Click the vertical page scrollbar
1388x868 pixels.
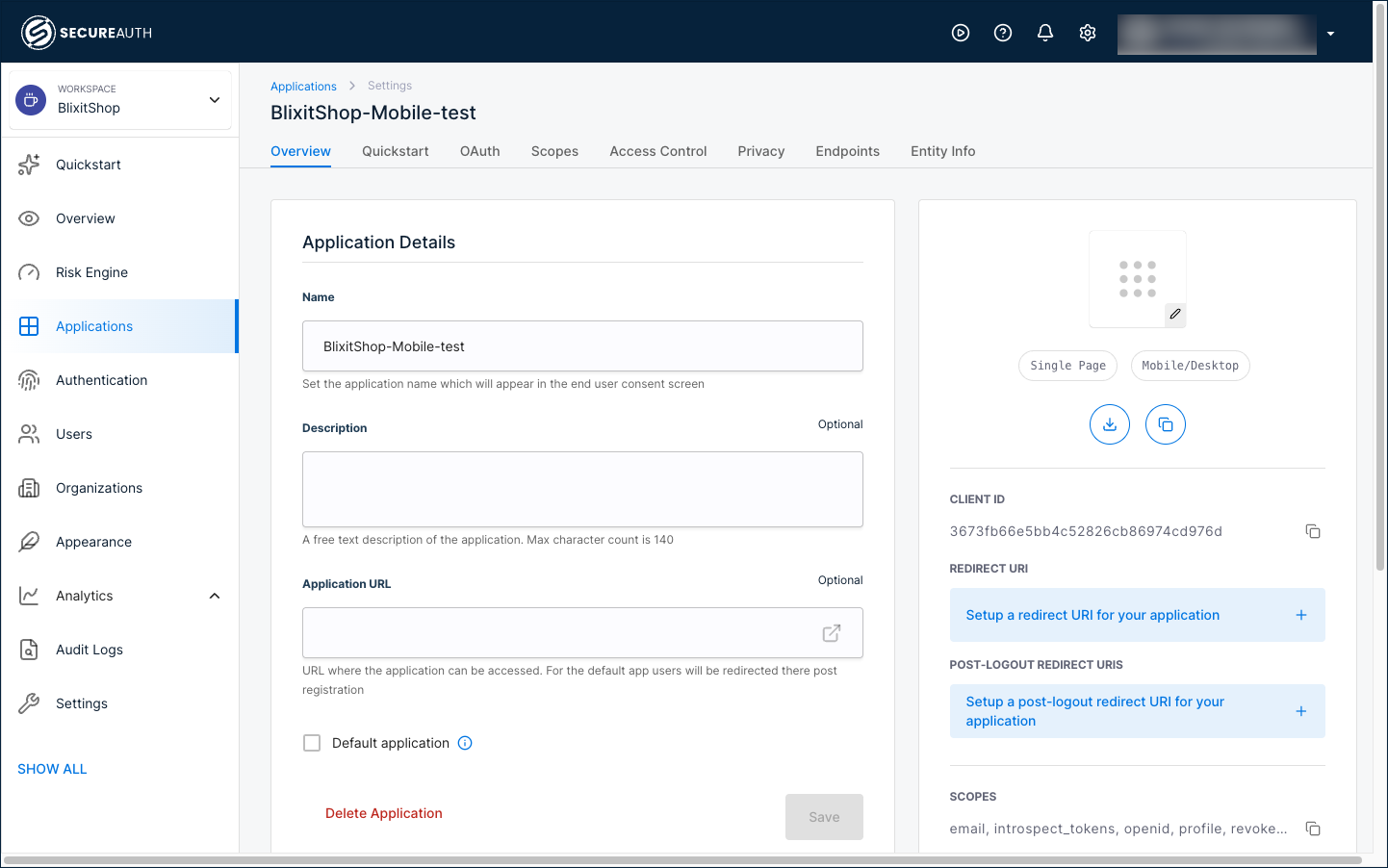pyautogui.click(x=1380, y=289)
